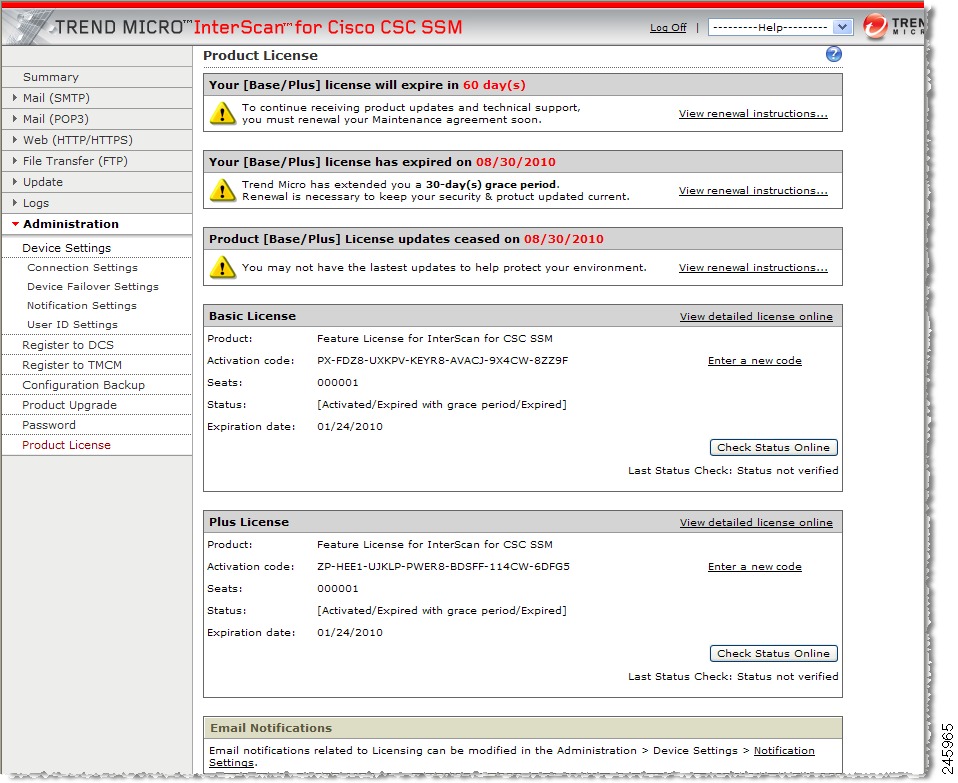Image resolution: width=958 pixels, height=783 pixels.
Task: Open the Summary page
Action: tap(51, 77)
